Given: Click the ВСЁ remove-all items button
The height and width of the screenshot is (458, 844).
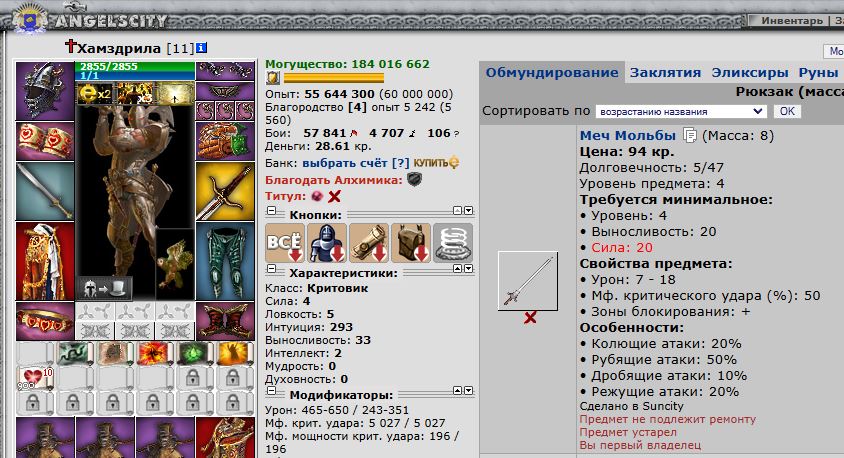Looking at the screenshot, I should 285,243.
